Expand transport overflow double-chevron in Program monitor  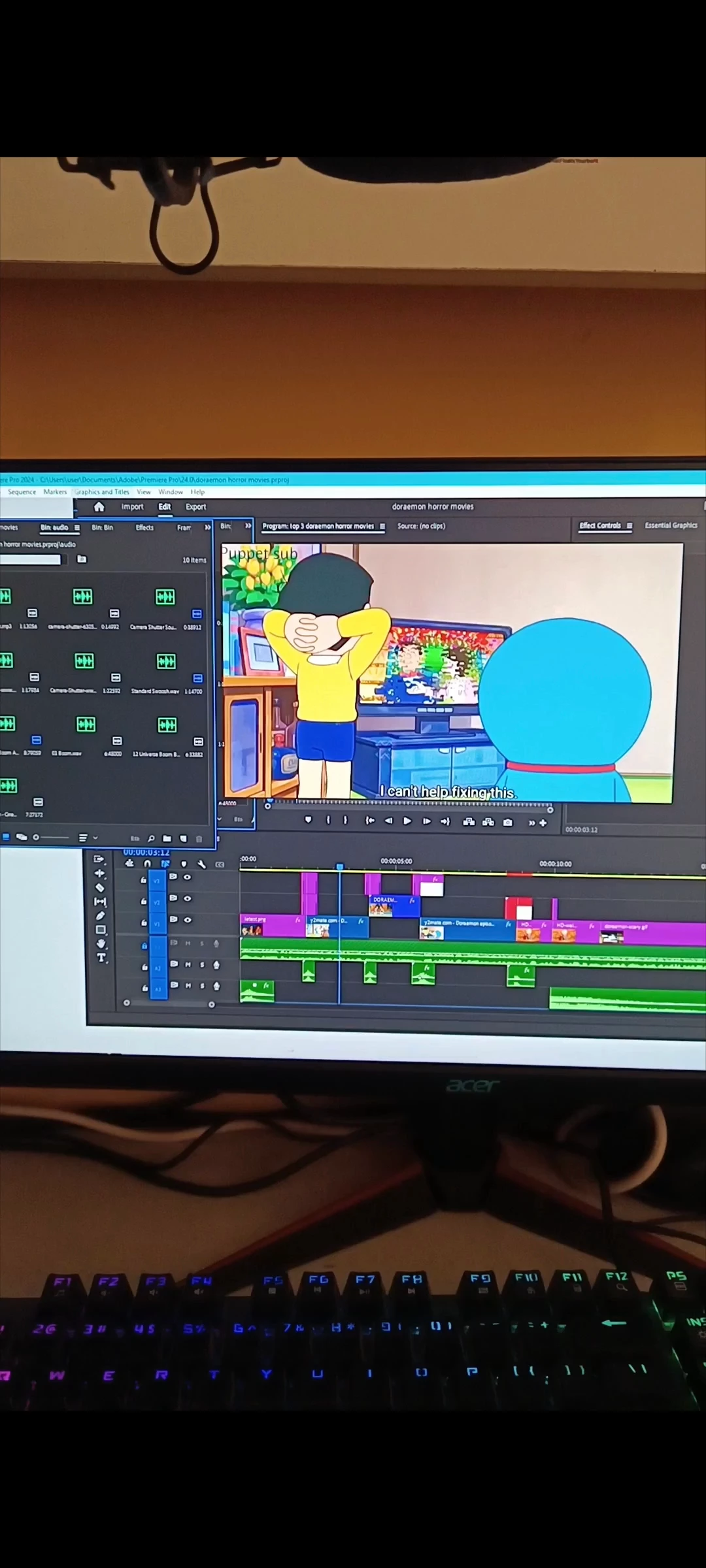coord(531,823)
